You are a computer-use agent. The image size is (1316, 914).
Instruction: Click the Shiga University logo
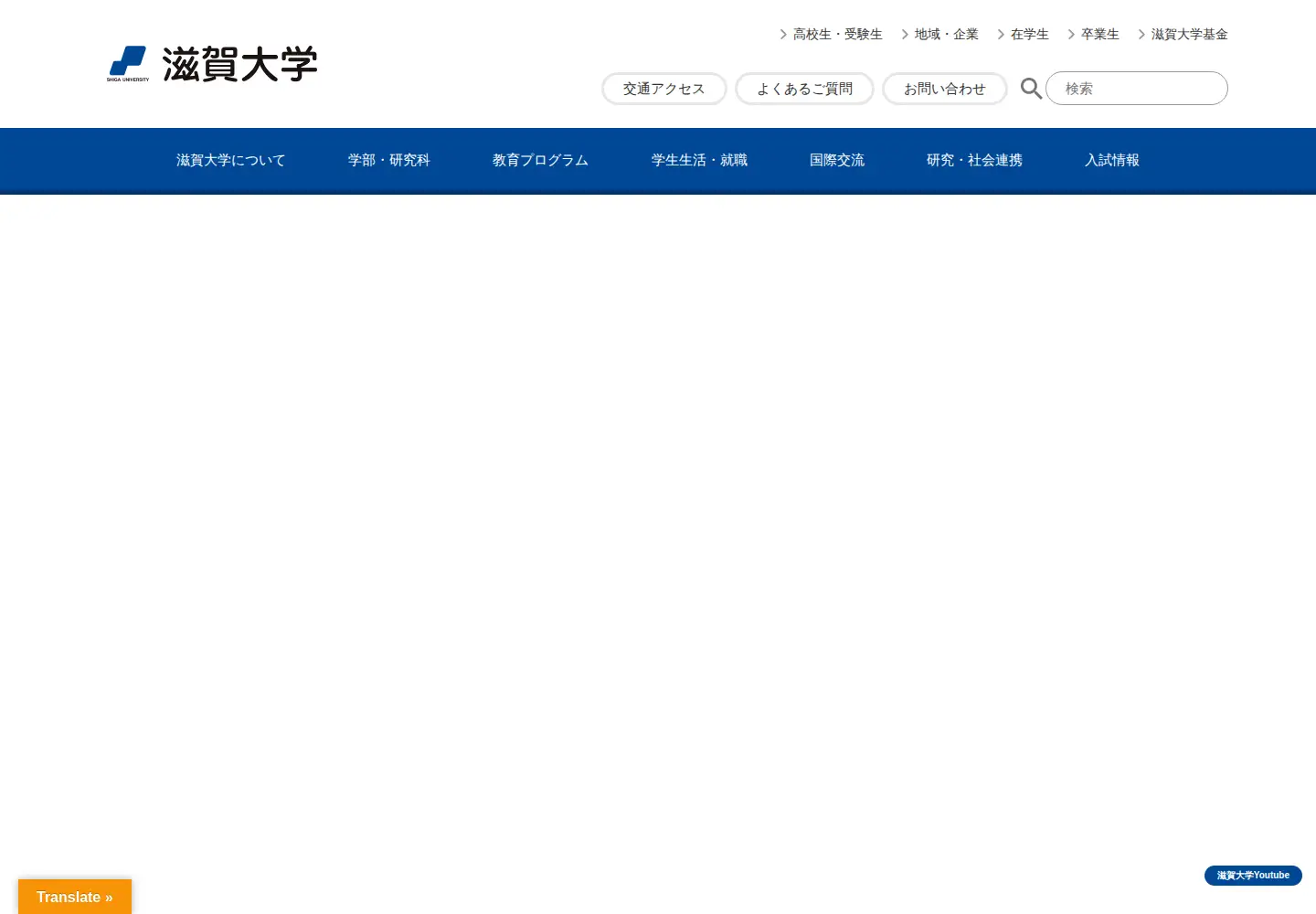(x=212, y=64)
